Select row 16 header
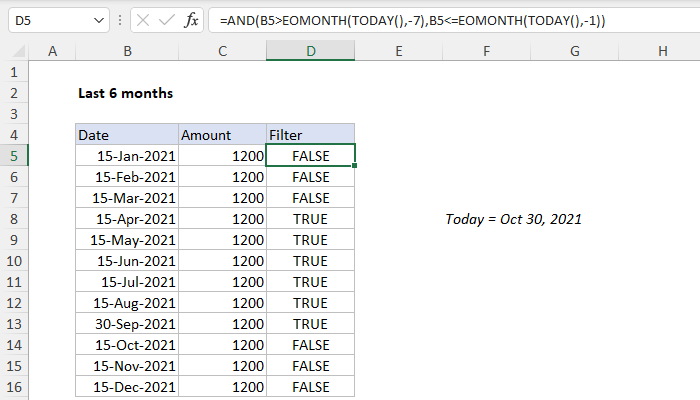 [x=15, y=386]
